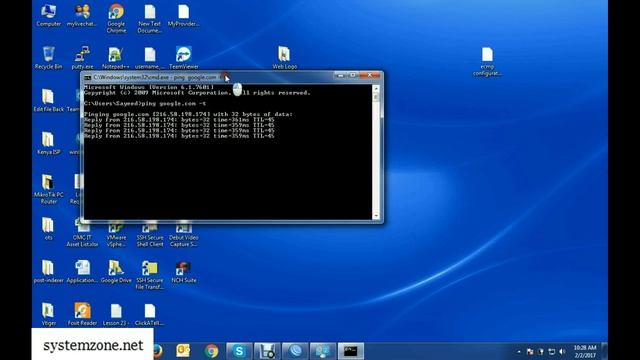Select the Application Word document icon
Viewport: 640px width, 360px height.
tap(82, 271)
